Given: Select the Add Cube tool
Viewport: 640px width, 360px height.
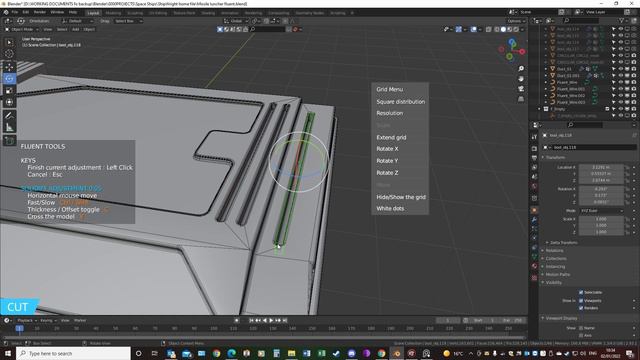Looking at the screenshot, I should click(9, 141).
